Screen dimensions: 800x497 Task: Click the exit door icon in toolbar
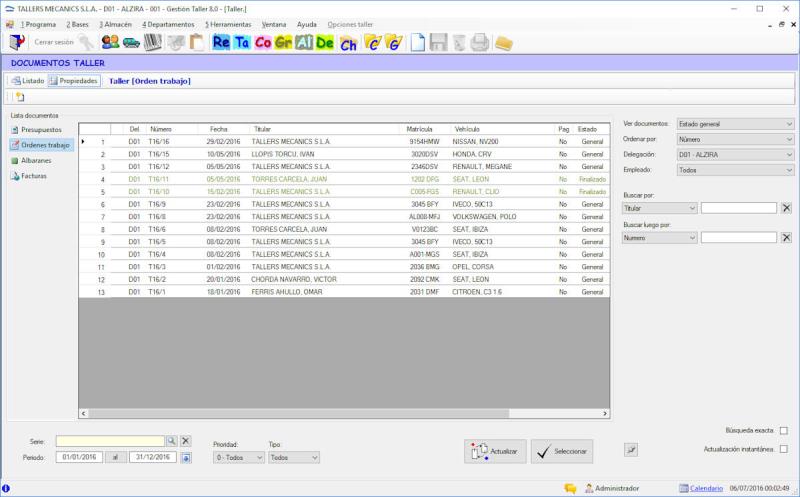[x=17, y=42]
